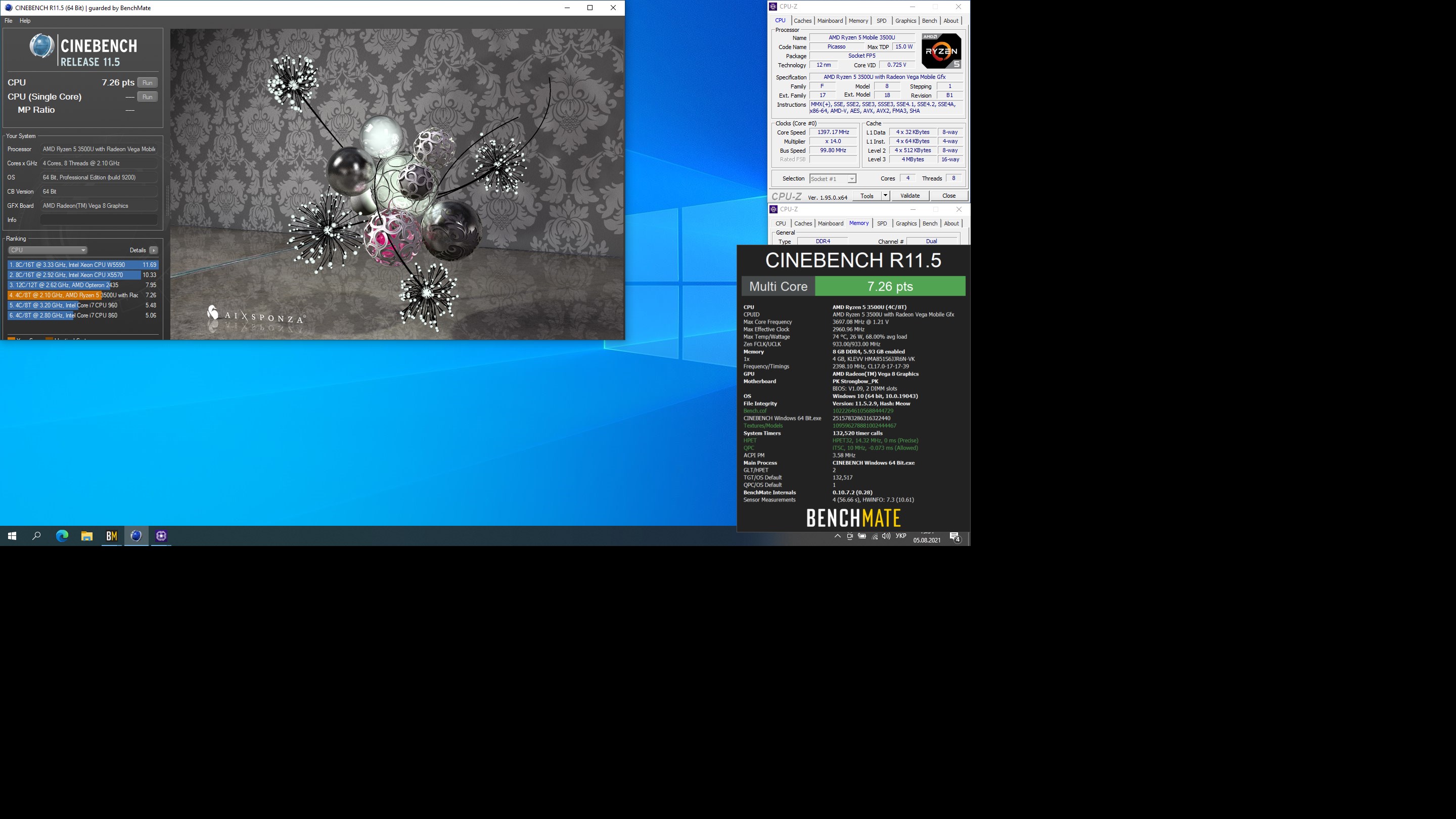Click the BenchMate logo in overlay
Image resolution: width=1456 pixels, height=819 pixels.
coord(853,518)
